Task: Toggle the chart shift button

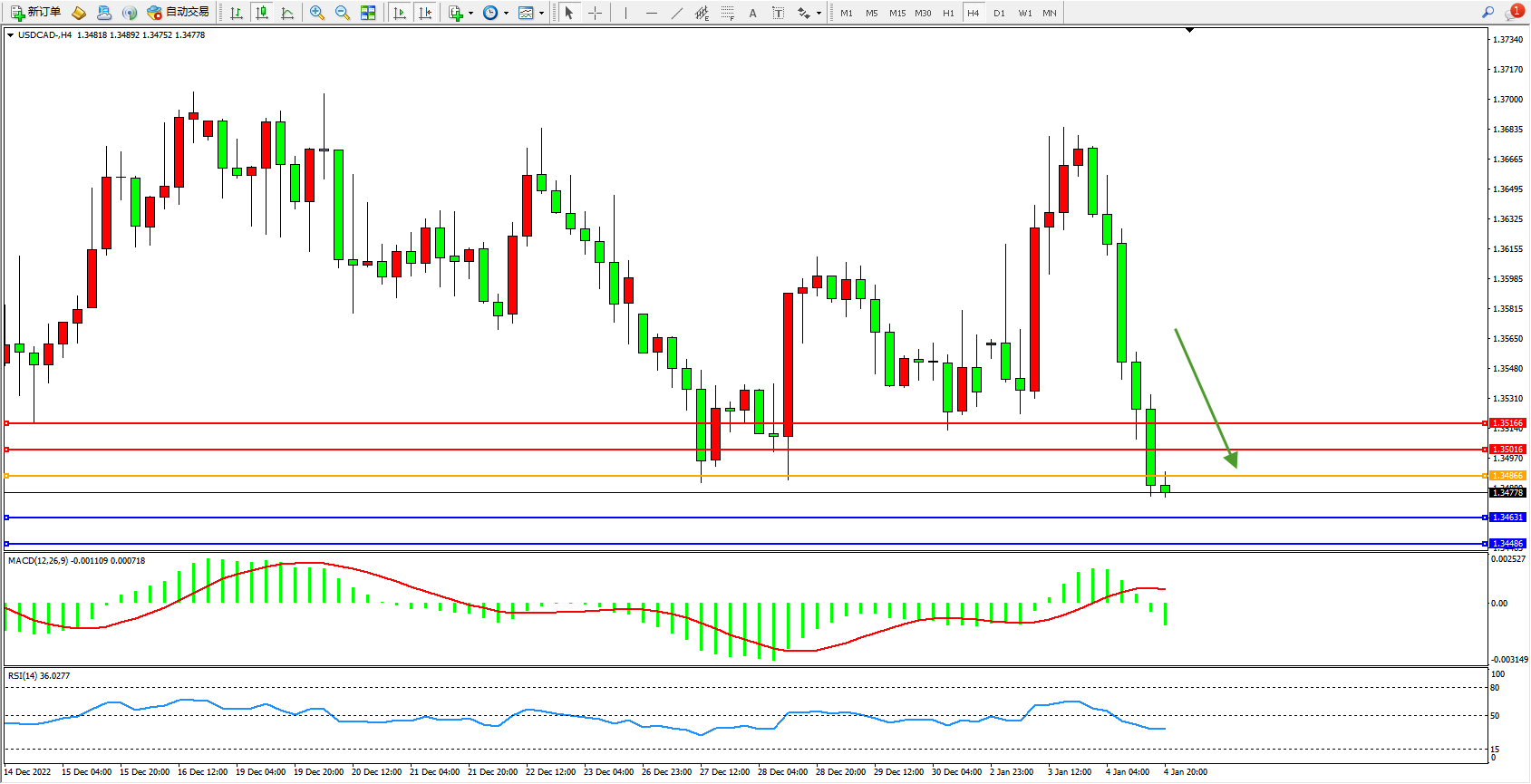Action: pos(425,13)
